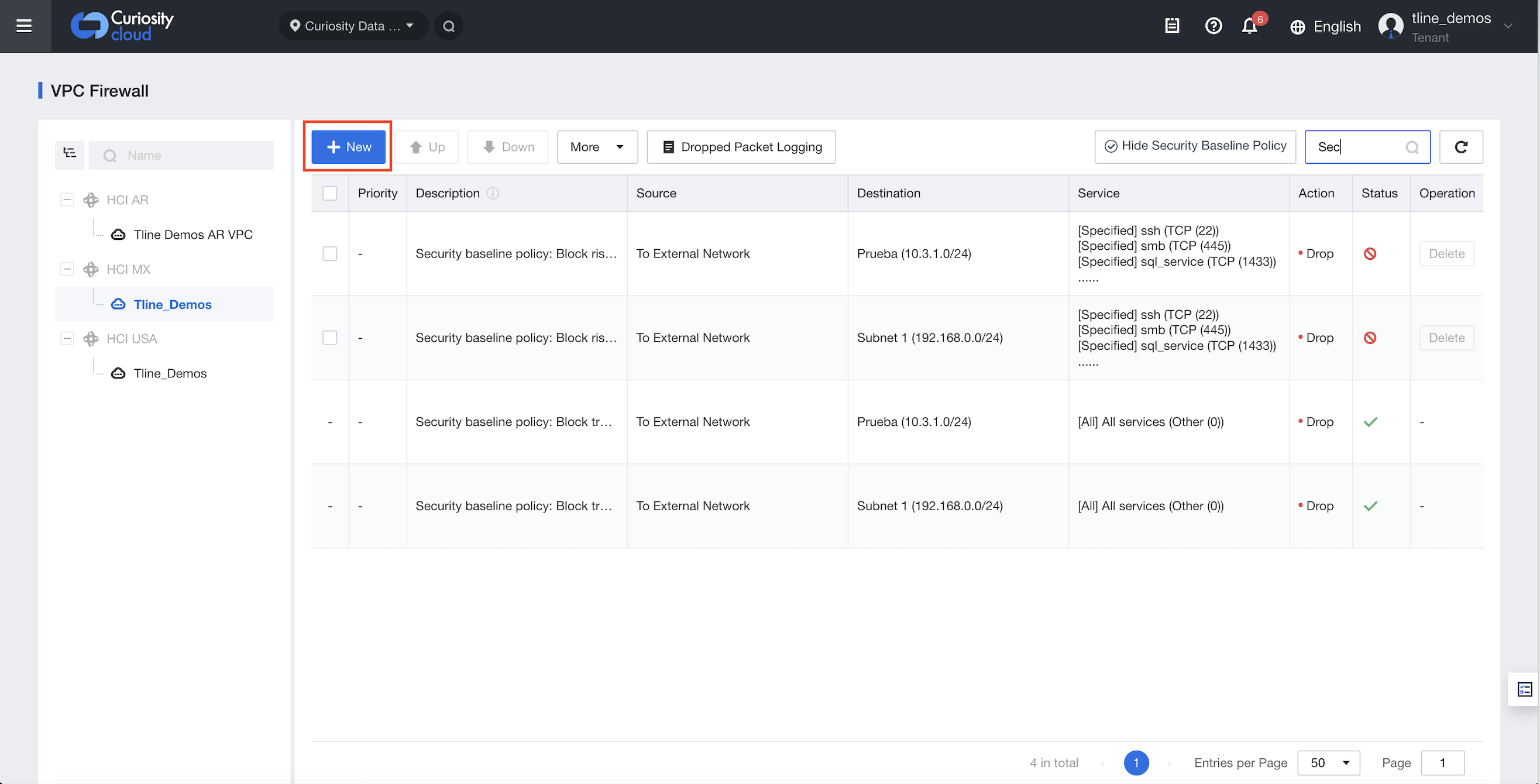Expand the tline_demos account chevron
The image size is (1540, 784).
coord(1508,26)
